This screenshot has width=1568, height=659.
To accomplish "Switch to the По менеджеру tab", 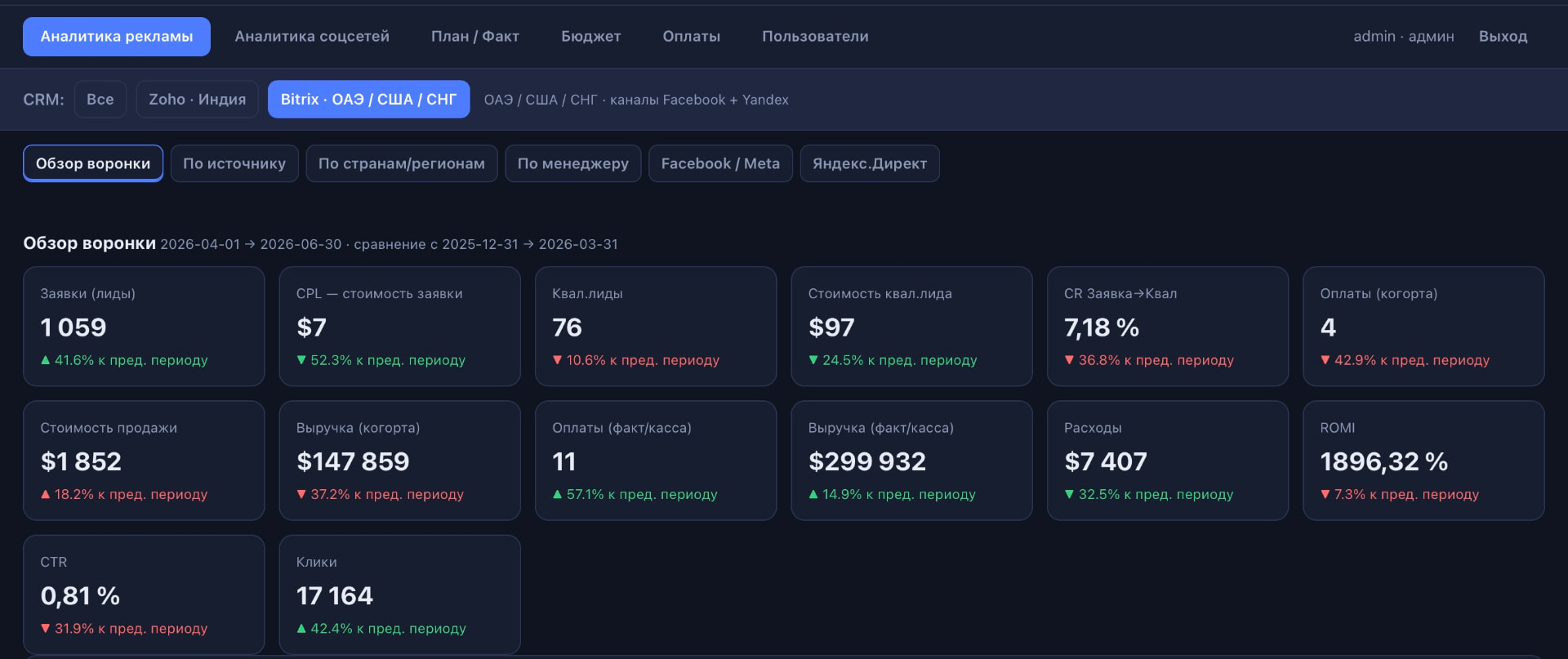I will pos(572,163).
